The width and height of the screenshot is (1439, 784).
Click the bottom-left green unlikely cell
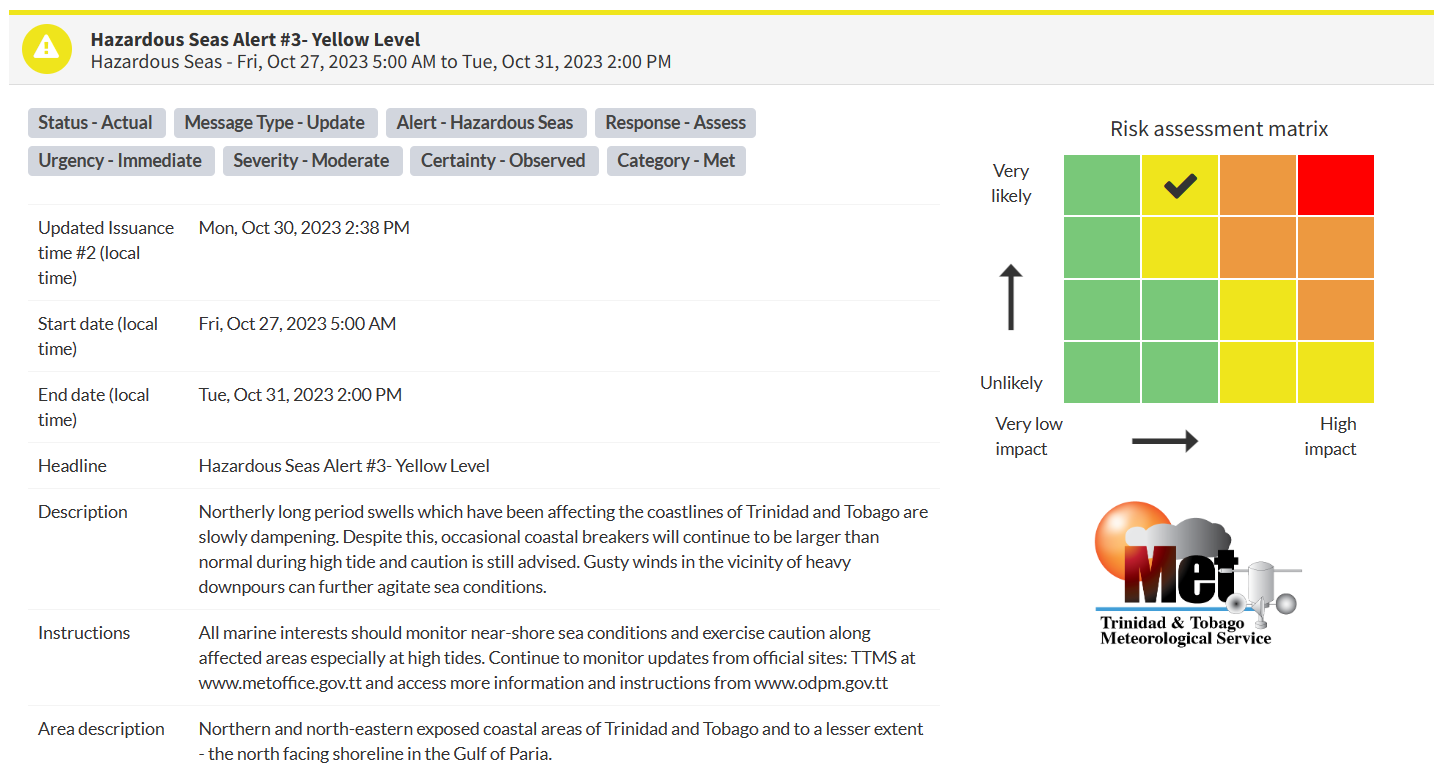pyautogui.click(x=1102, y=373)
